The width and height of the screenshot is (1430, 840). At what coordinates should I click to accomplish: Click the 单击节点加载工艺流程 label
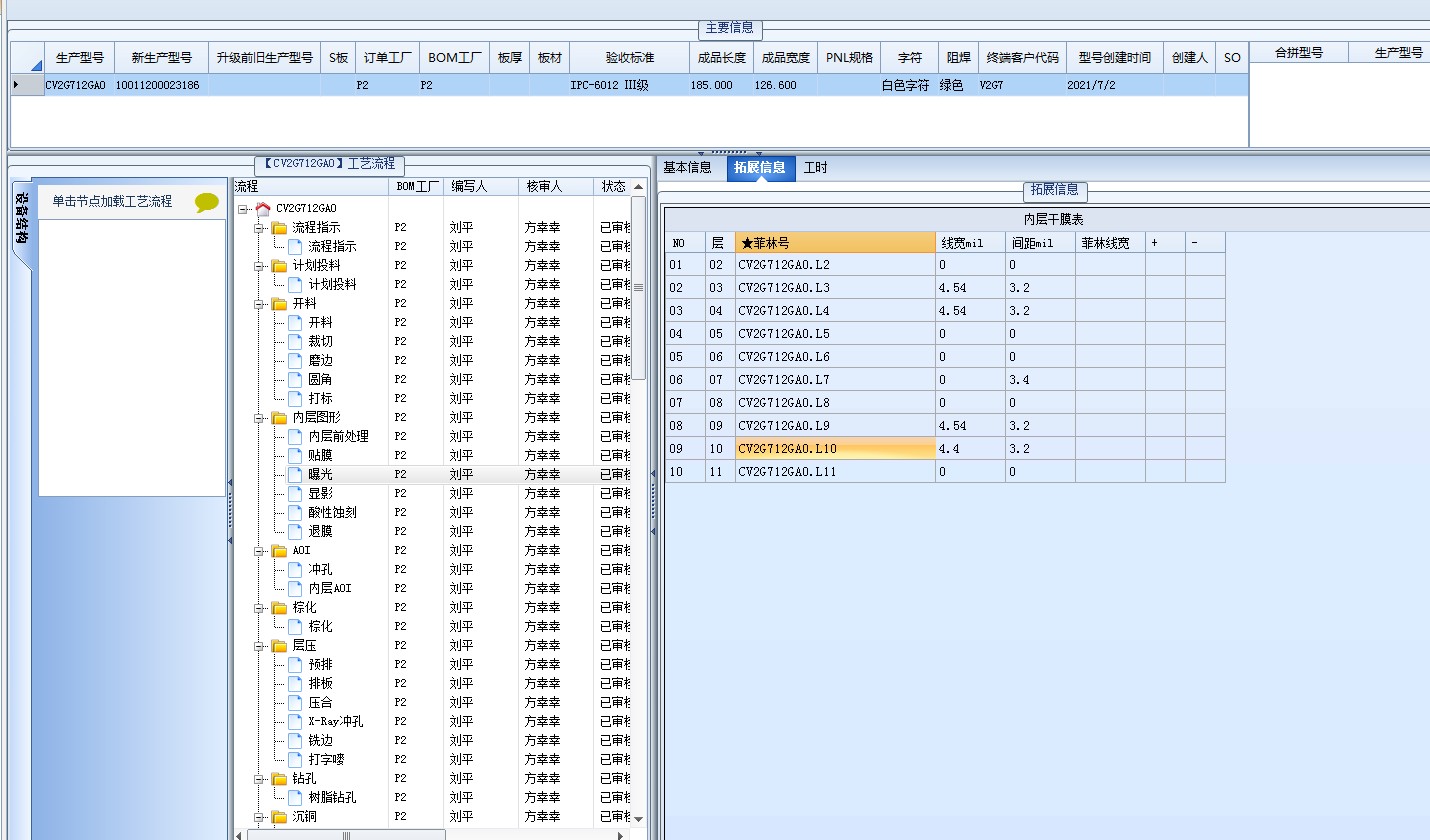112,202
